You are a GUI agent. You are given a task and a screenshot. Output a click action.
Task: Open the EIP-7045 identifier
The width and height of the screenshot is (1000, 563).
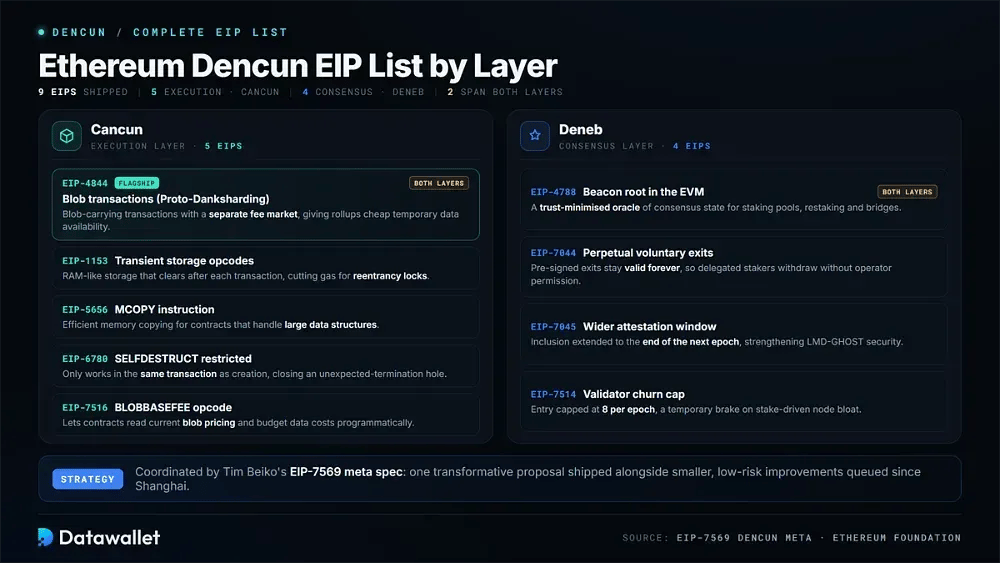pos(553,327)
